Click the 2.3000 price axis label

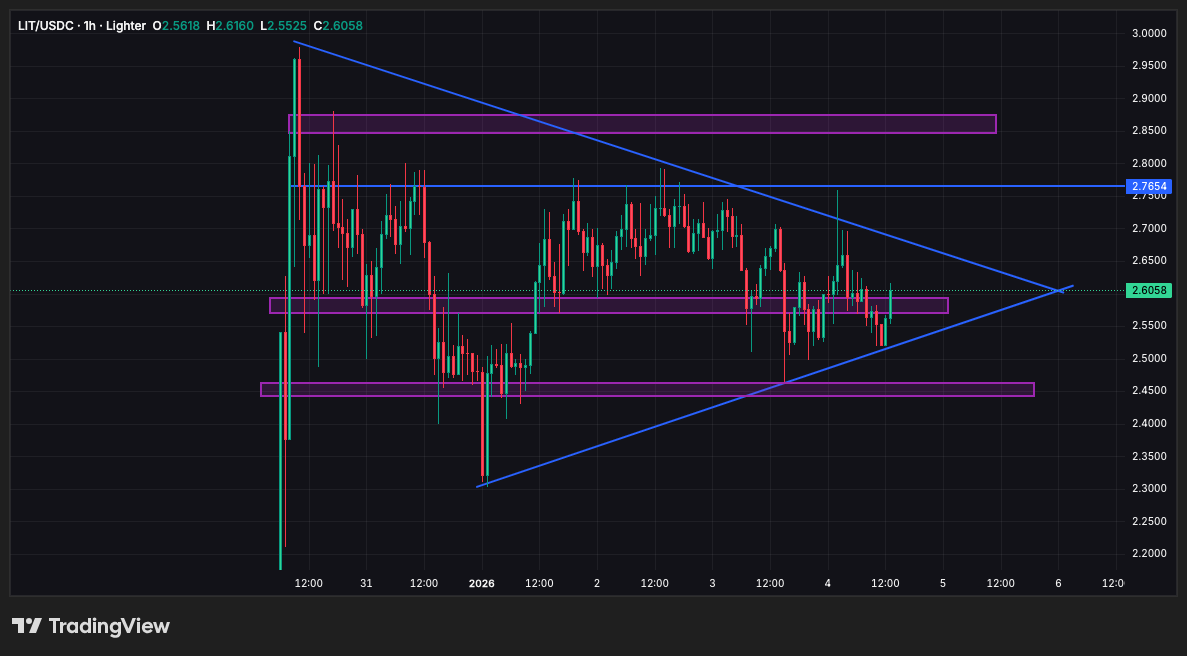[x=1149, y=488]
